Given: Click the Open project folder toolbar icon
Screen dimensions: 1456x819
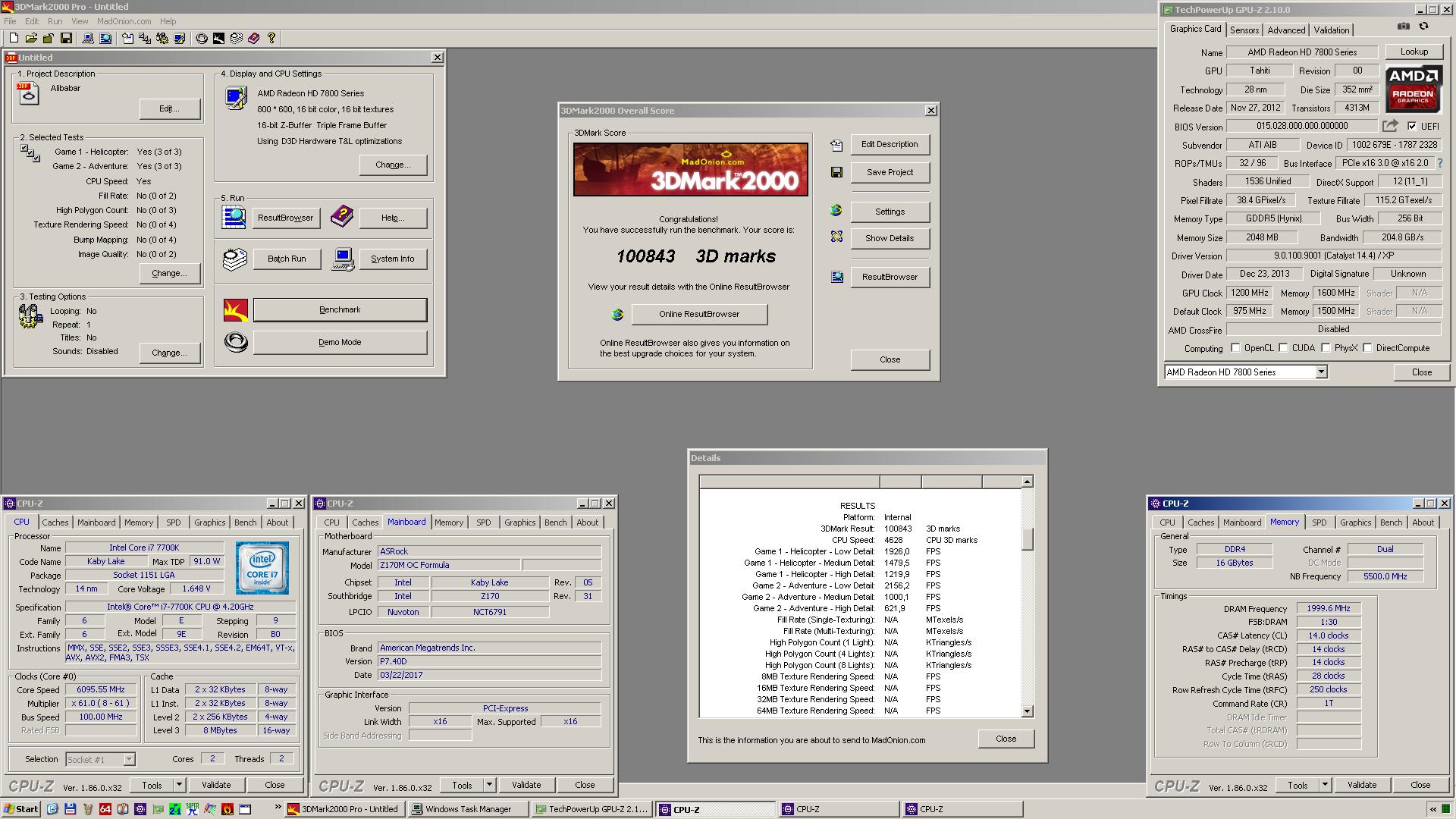Looking at the screenshot, I should (31, 38).
